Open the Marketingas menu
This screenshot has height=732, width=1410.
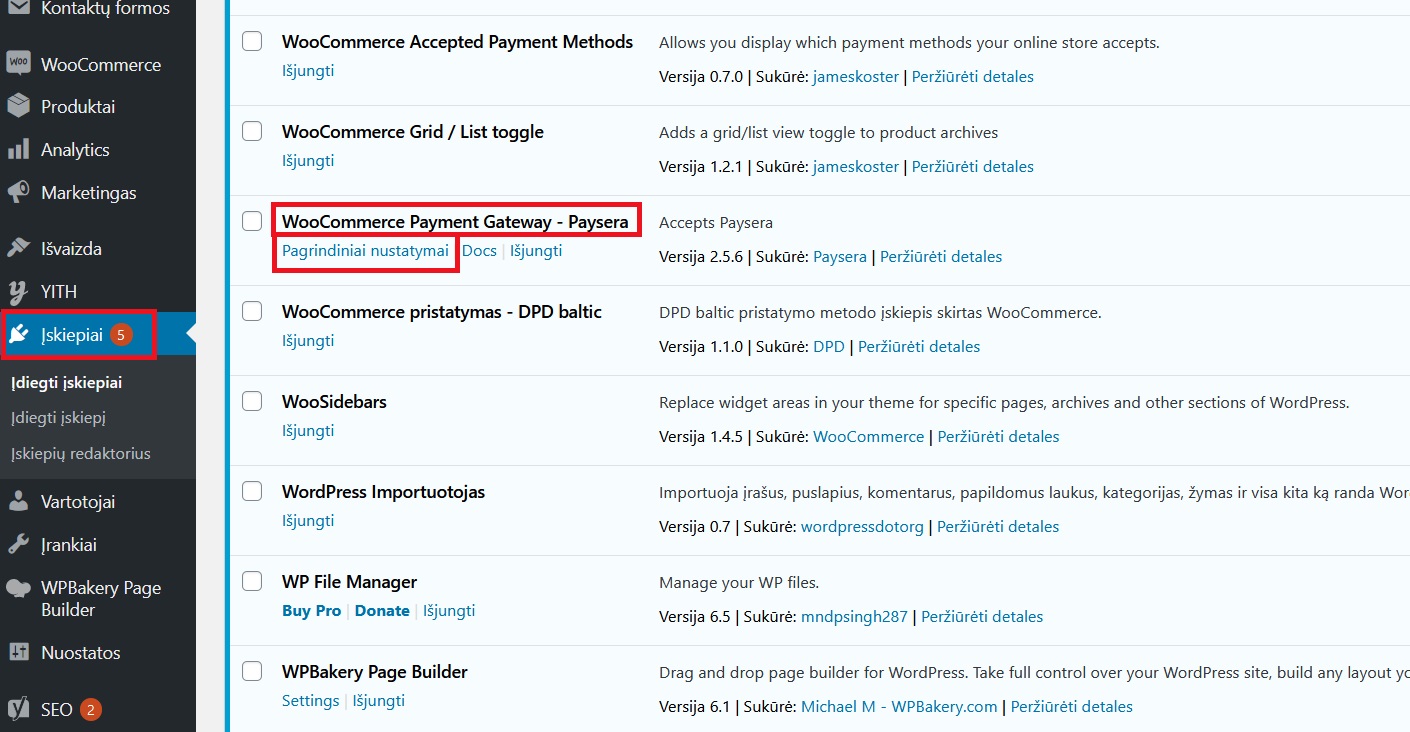tap(98, 192)
